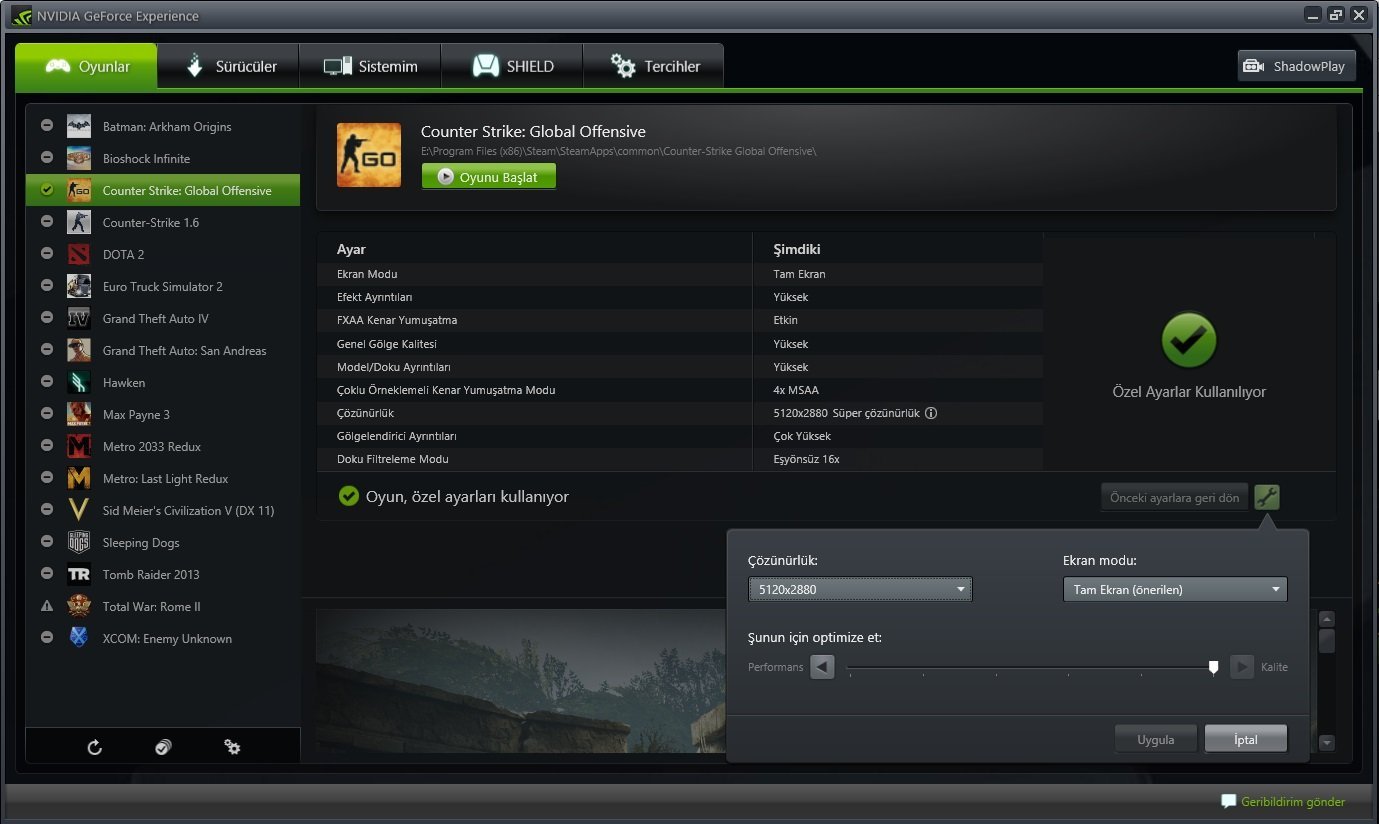
Task: Click the warning icon beside Total War: Rome II
Action: click(46, 606)
